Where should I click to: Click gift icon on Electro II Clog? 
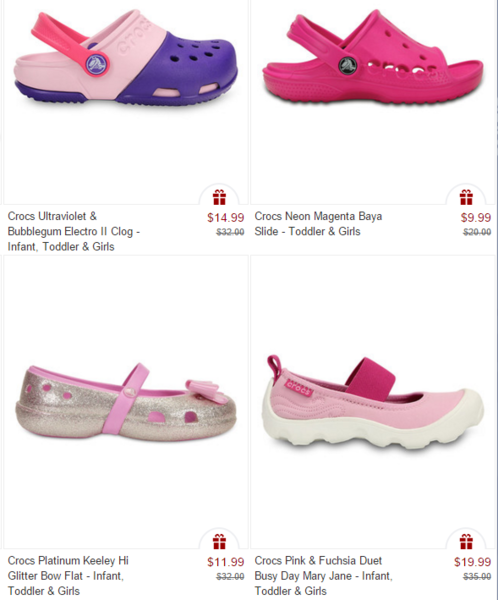(219, 197)
